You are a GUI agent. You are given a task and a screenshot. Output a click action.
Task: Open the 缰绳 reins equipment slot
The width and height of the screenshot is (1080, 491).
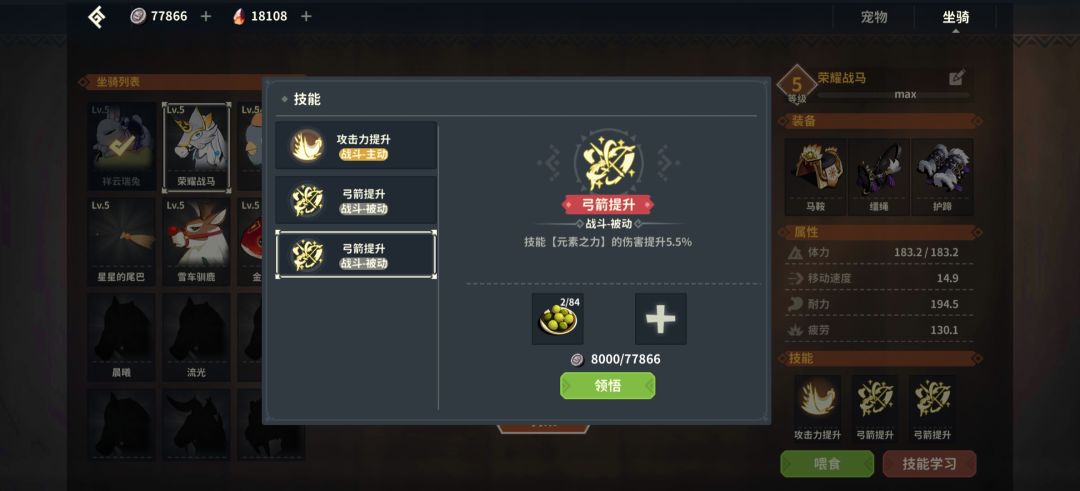pos(878,176)
